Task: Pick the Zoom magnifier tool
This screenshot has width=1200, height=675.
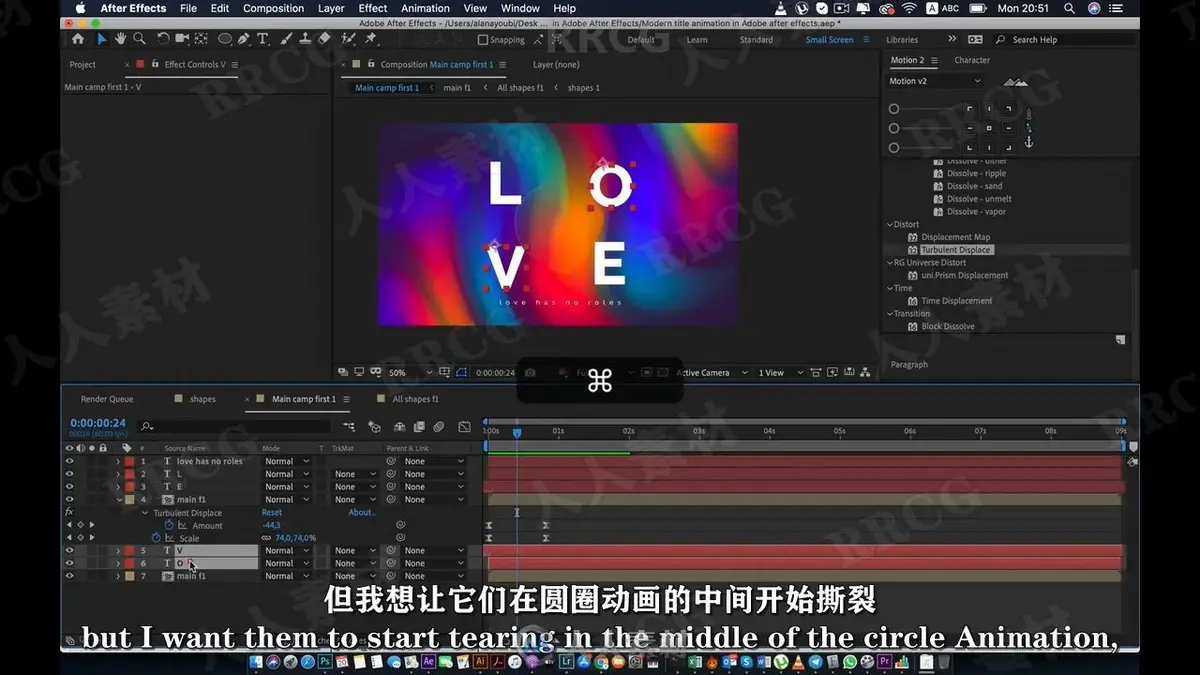Action: click(x=139, y=39)
